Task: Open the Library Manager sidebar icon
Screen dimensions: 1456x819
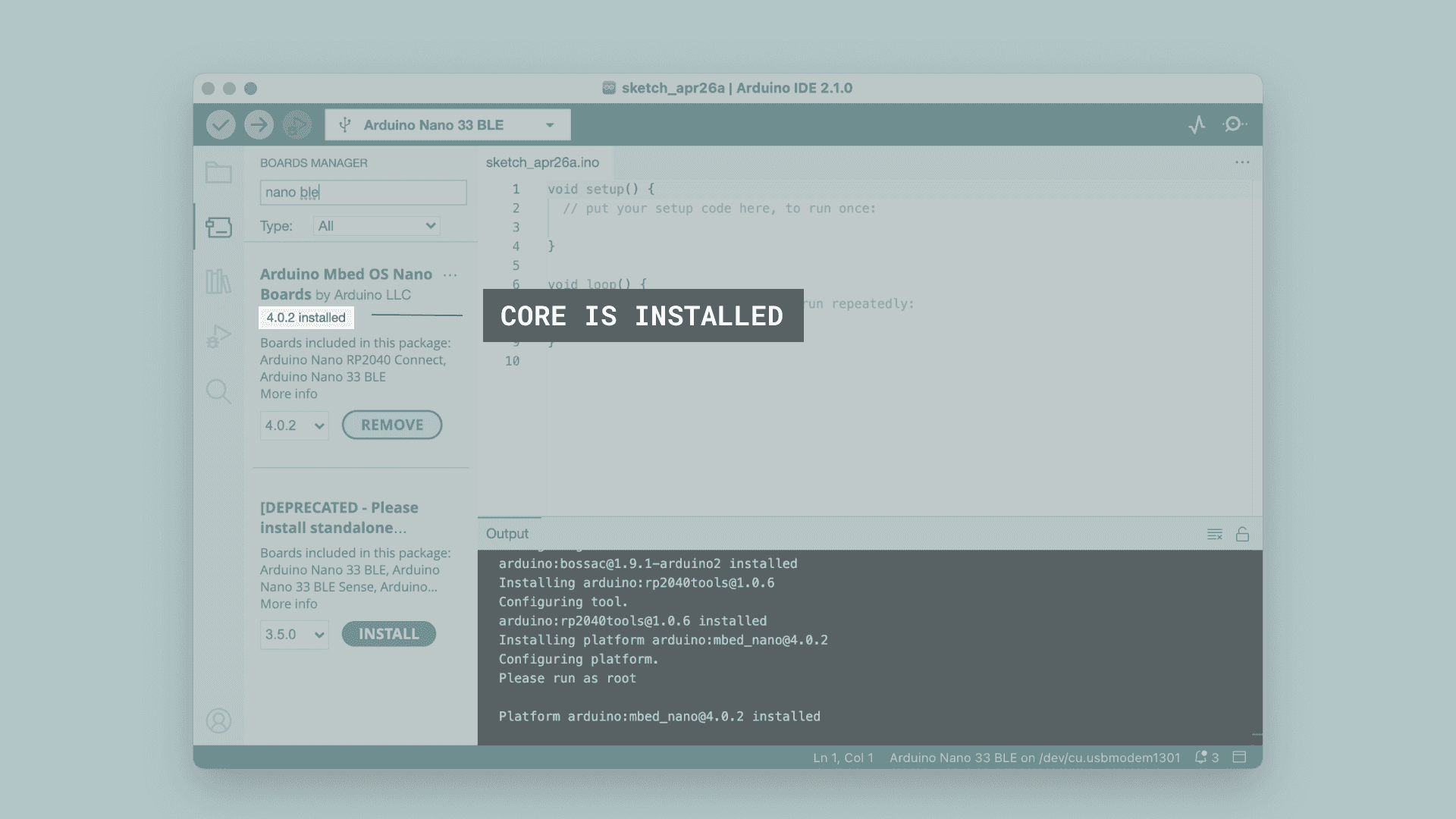Action: pyautogui.click(x=218, y=281)
